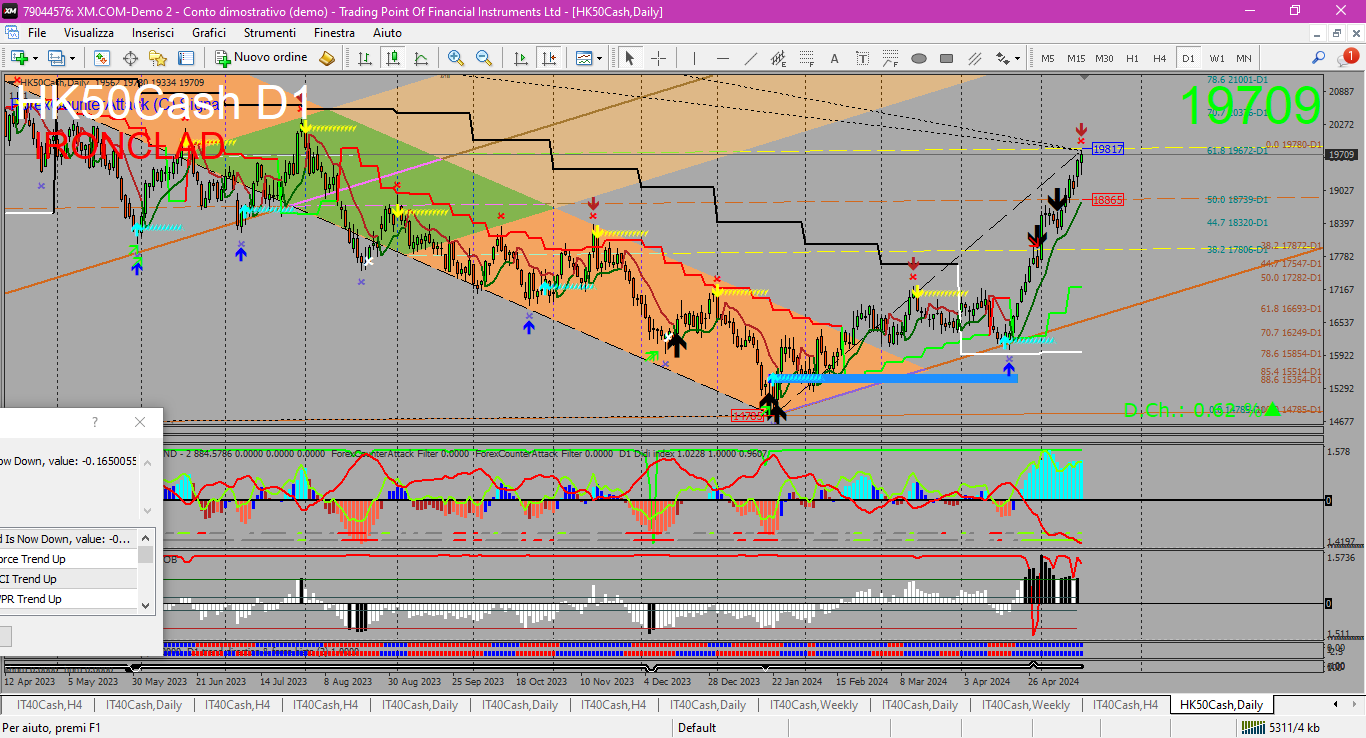The image size is (1366, 738).
Task: Draw an ellipse shape
Action: tap(918, 58)
